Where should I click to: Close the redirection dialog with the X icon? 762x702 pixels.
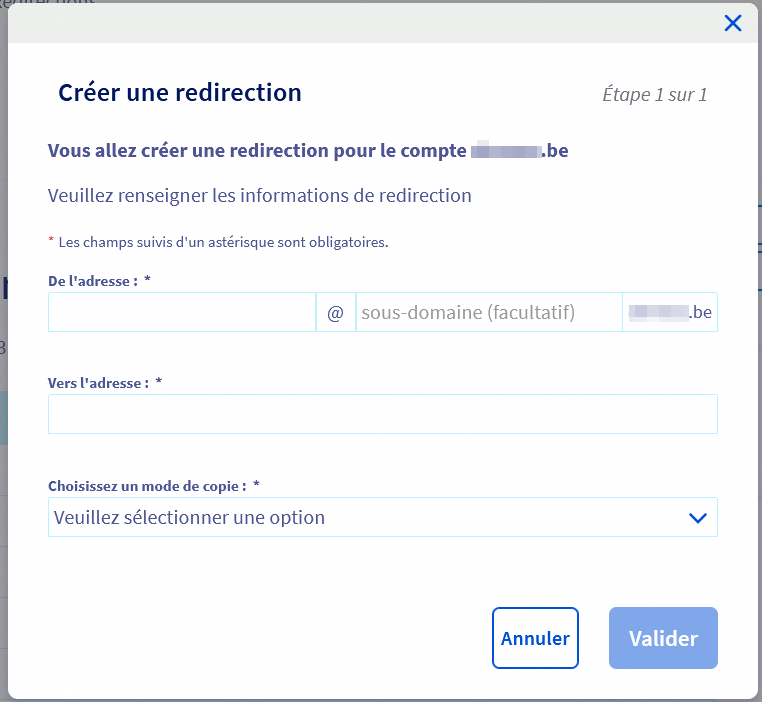tap(733, 23)
